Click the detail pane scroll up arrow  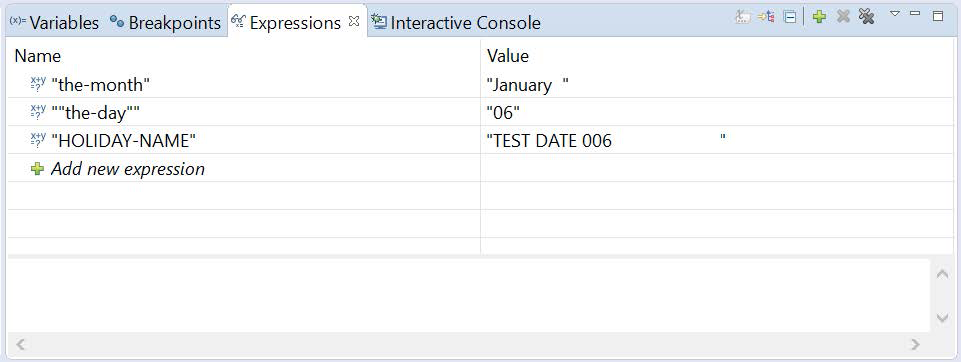tap(942, 274)
